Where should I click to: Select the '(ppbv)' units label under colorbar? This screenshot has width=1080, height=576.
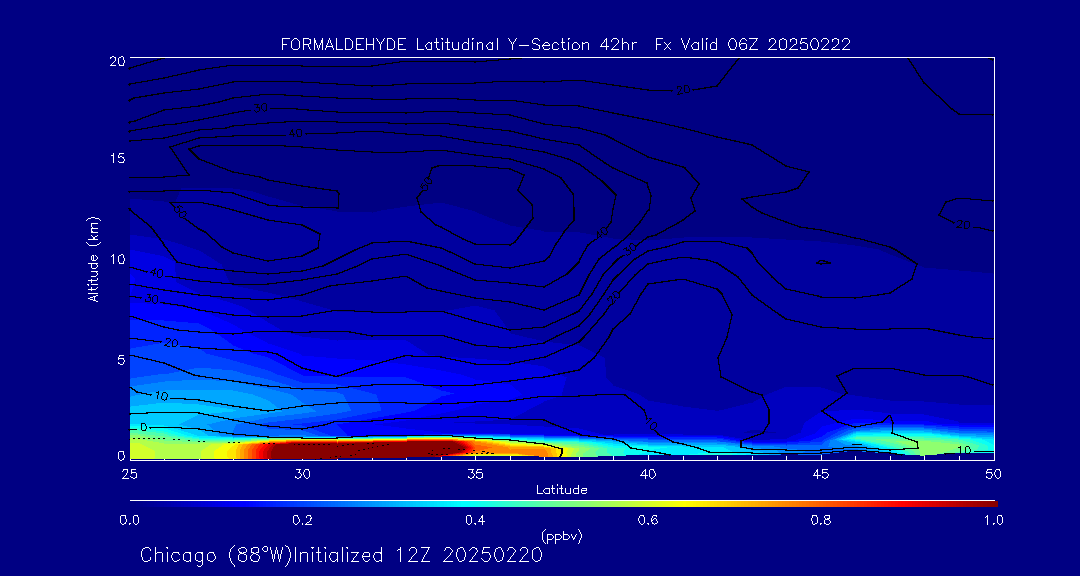[562, 536]
